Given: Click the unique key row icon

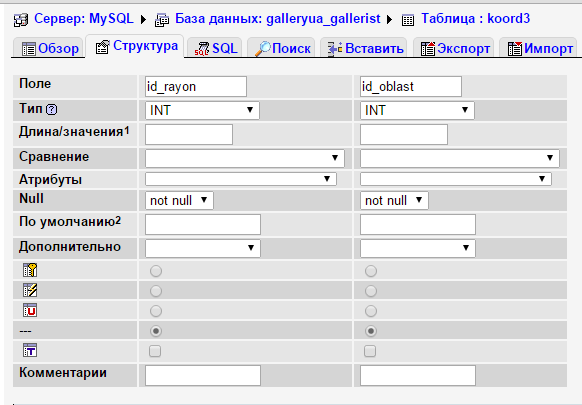Looking at the screenshot, I should pyautogui.click(x=30, y=310).
